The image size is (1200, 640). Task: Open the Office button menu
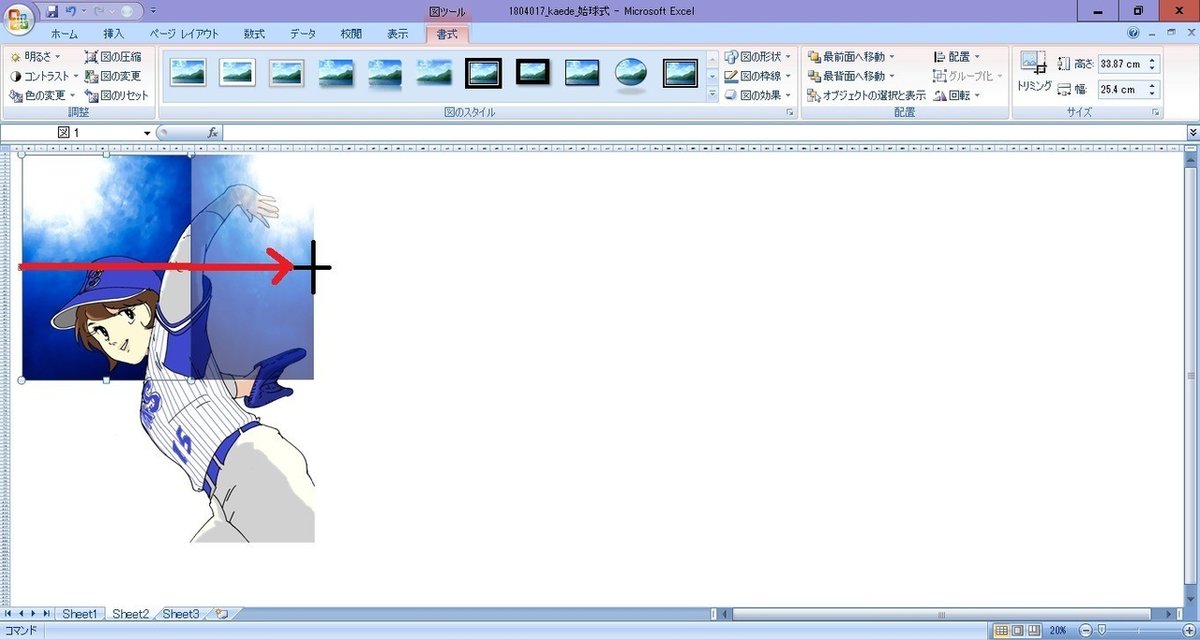pos(20,19)
